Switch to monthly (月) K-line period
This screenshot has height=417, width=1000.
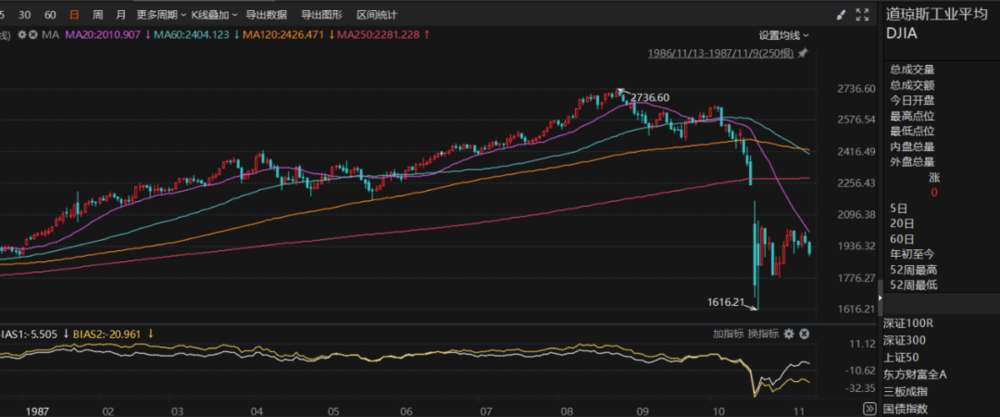coord(120,15)
